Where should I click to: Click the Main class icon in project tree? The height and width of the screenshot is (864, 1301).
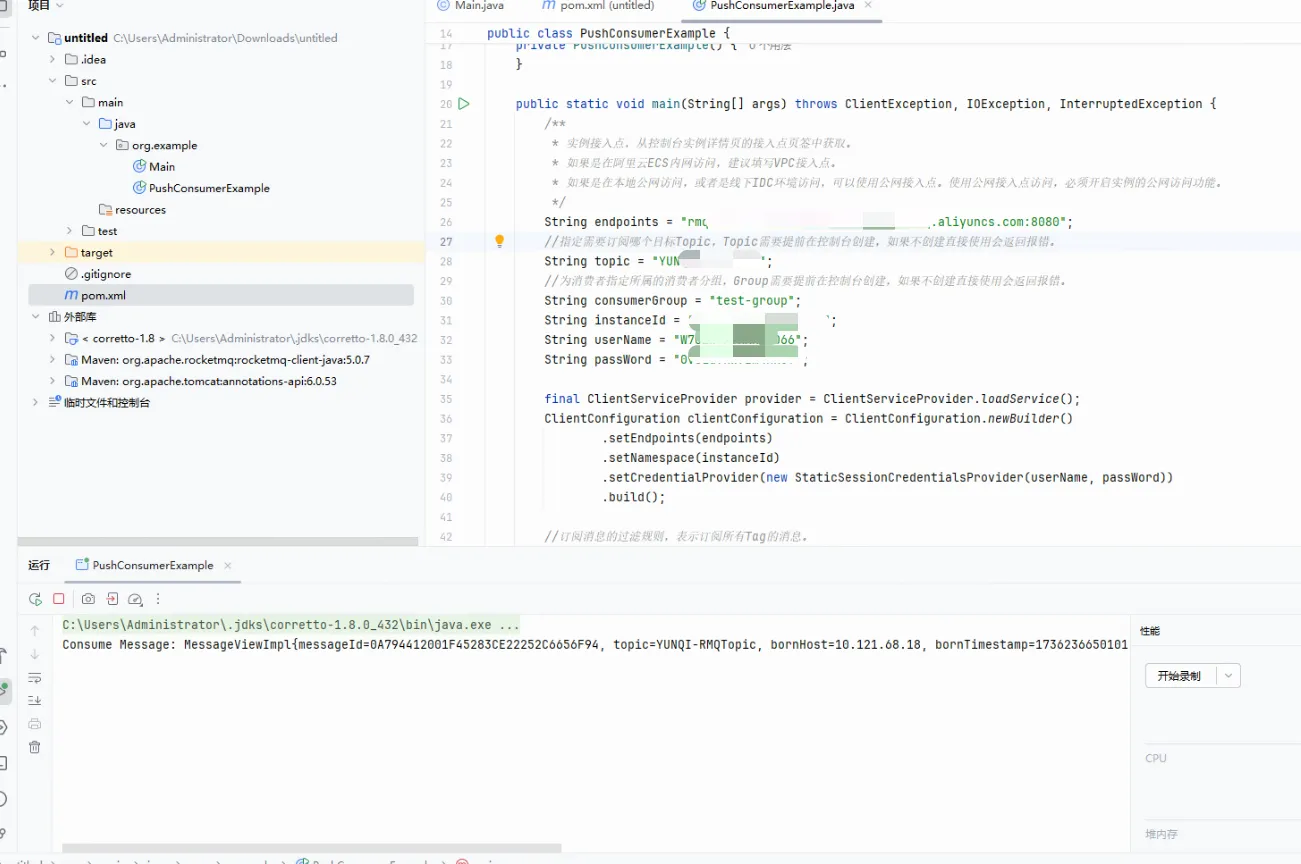pyautogui.click(x=140, y=167)
